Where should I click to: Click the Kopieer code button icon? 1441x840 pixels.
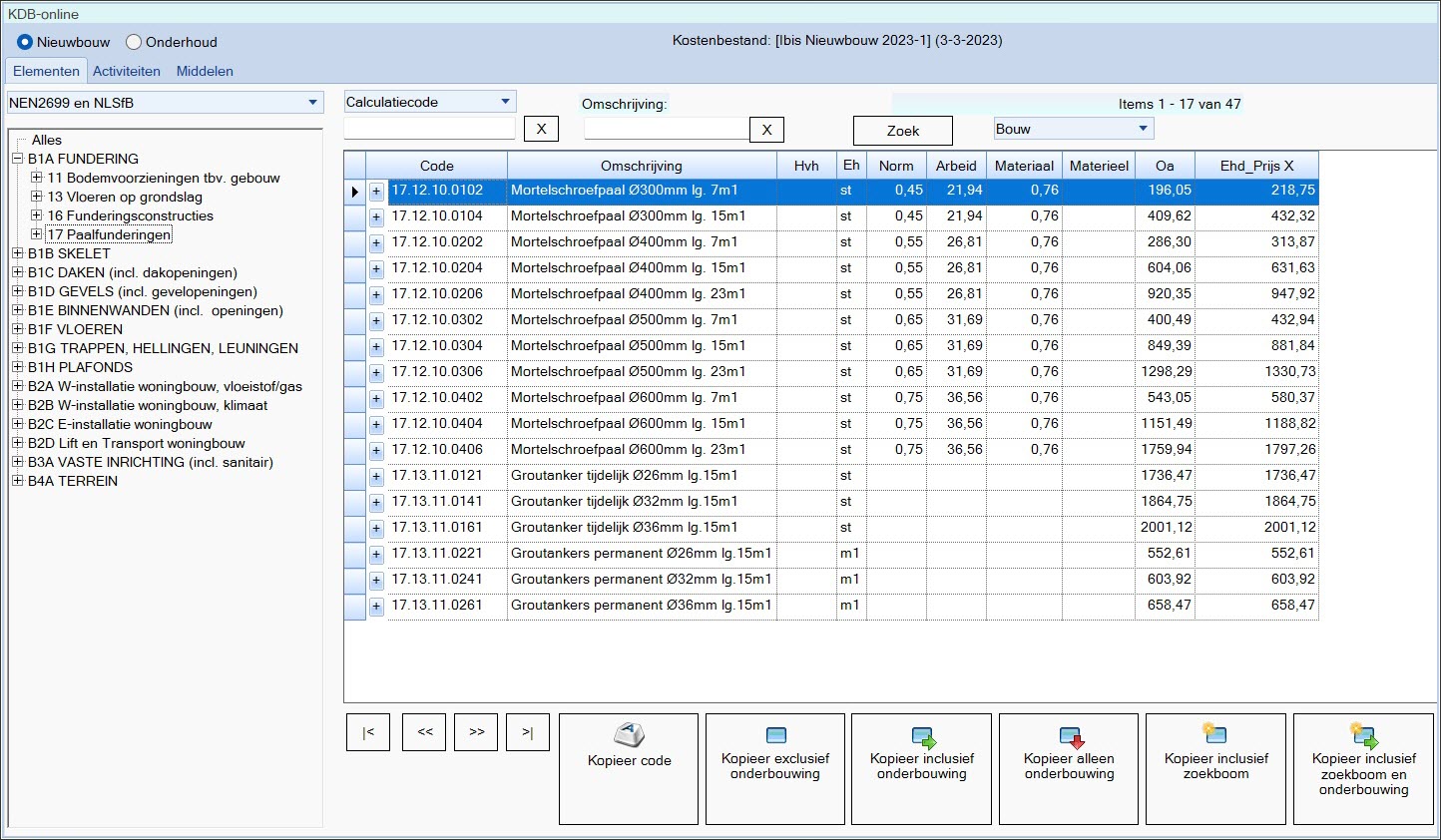click(629, 736)
